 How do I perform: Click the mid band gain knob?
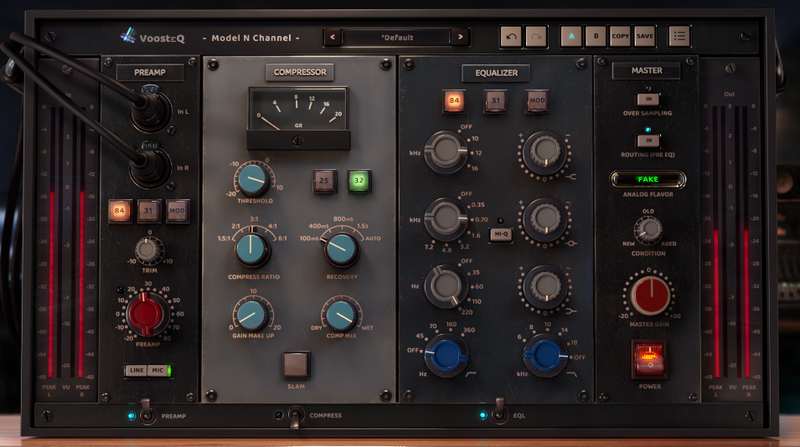click(x=544, y=219)
